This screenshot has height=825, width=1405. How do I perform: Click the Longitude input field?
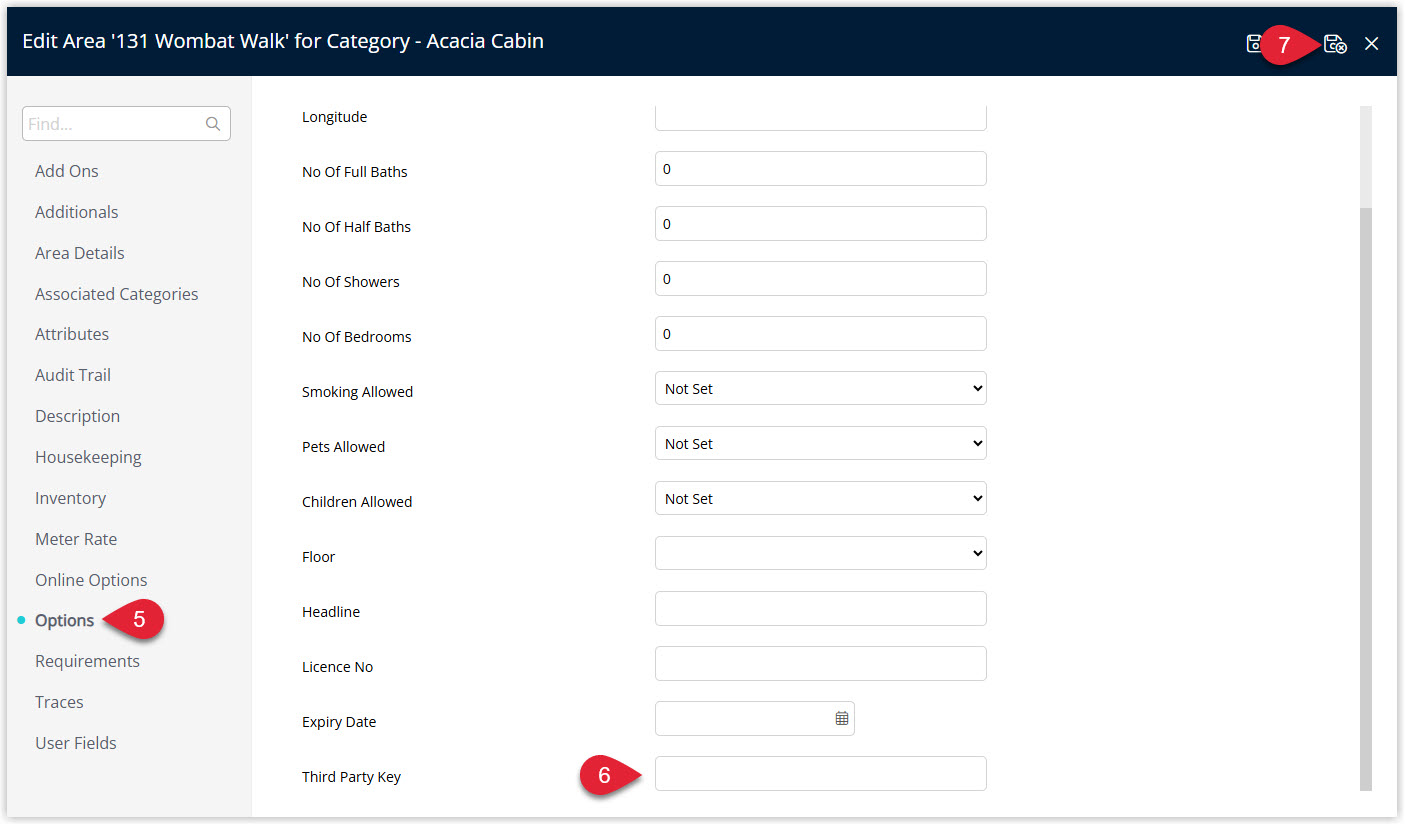click(821, 117)
